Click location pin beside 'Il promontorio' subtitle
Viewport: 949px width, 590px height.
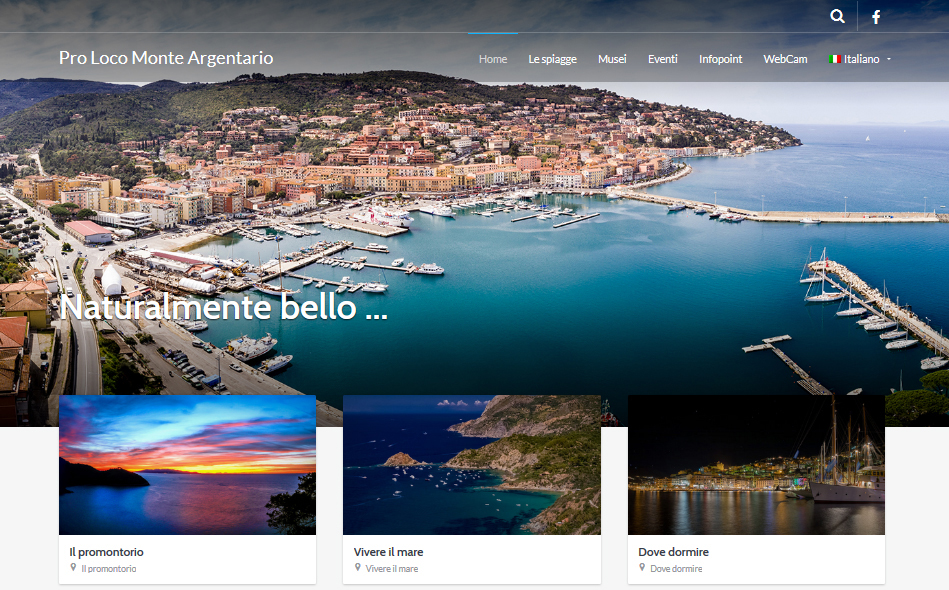coord(73,568)
